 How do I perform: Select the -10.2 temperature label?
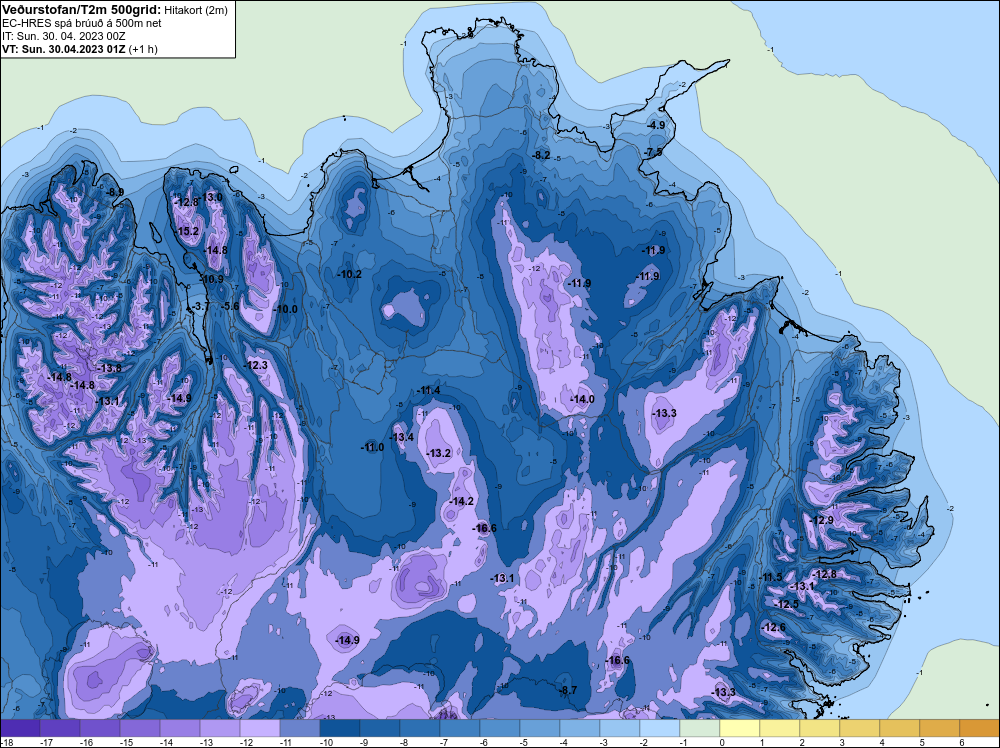point(349,274)
